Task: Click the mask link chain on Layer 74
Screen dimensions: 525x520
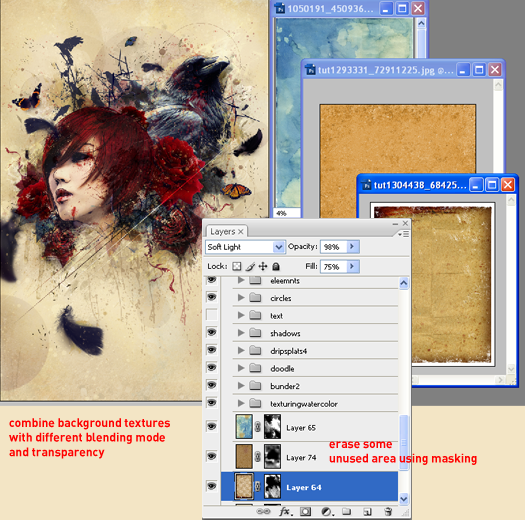Action: coord(258,456)
